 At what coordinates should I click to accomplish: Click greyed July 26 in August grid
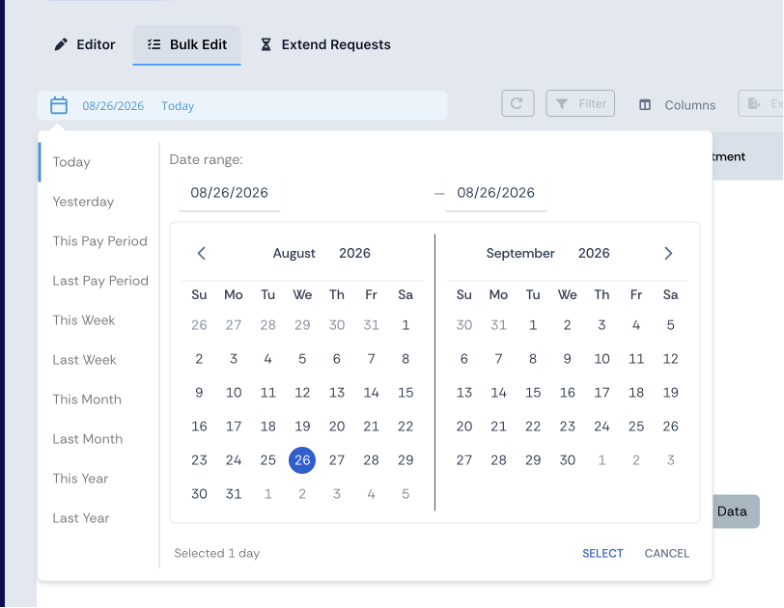199,325
